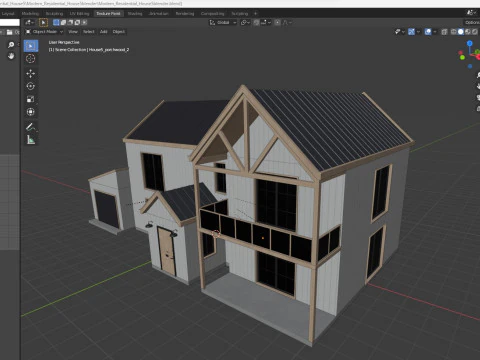Open tool settings dropdown beside active tool
480x360 pixels.
point(30,22)
